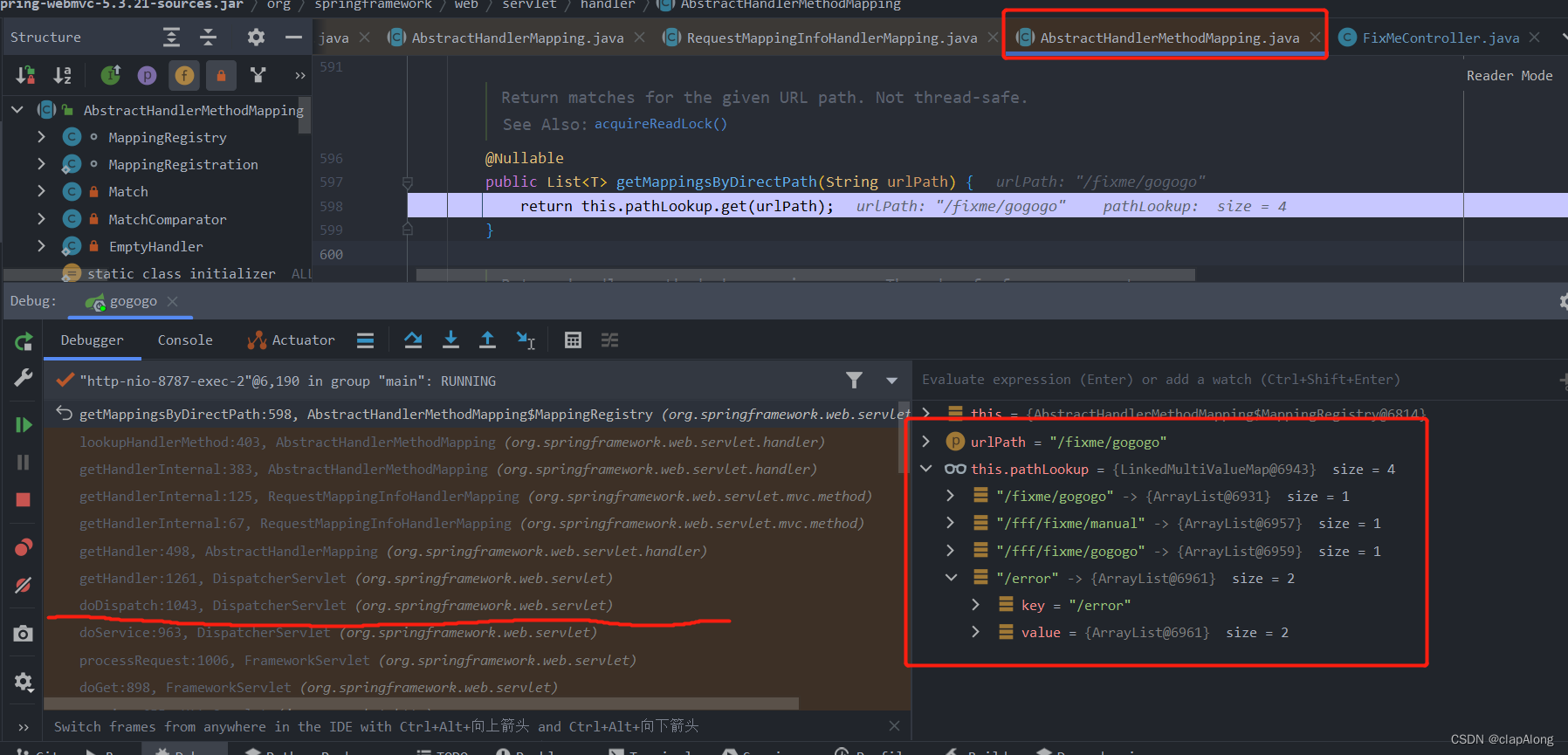Viewport: 1568px width, 755px height.
Task: Open thread selector dropdown arrow
Action: (x=891, y=381)
